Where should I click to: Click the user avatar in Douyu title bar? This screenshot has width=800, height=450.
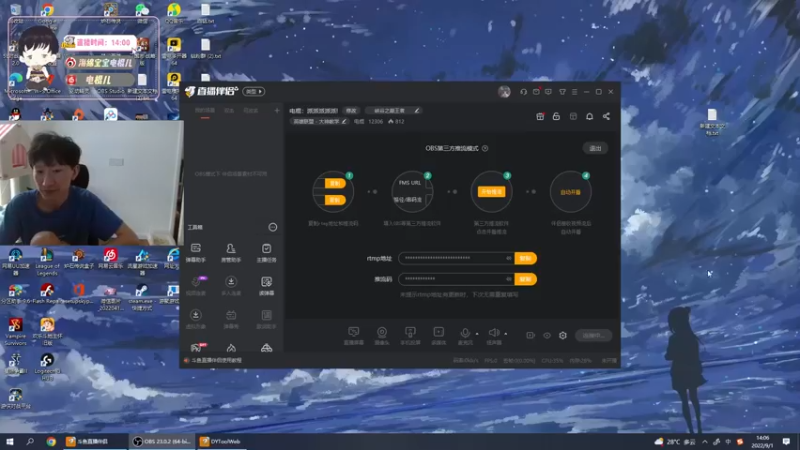pos(504,92)
